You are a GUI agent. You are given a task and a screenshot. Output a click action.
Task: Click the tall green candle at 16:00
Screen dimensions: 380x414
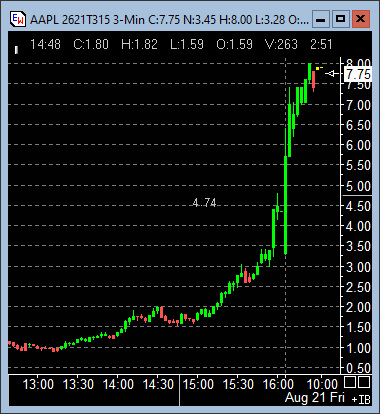286,205
